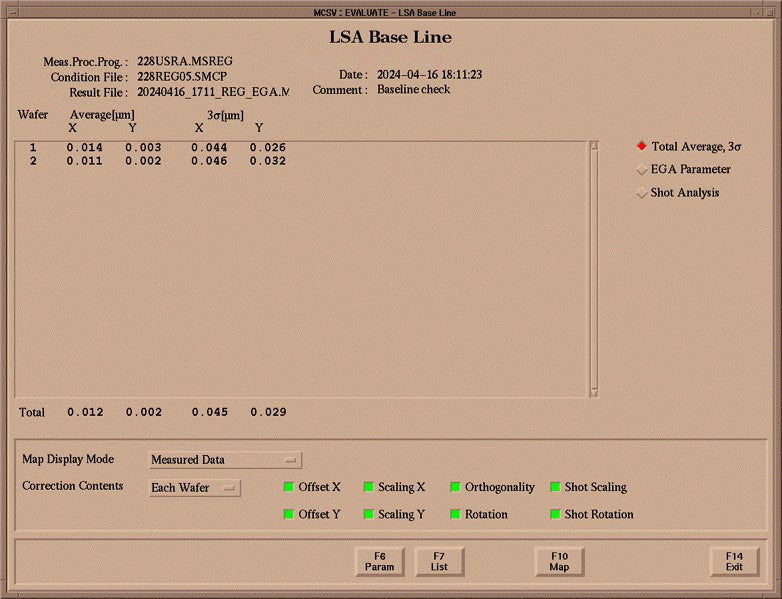Click the scroll up arrow of the wafer list

point(593,146)
